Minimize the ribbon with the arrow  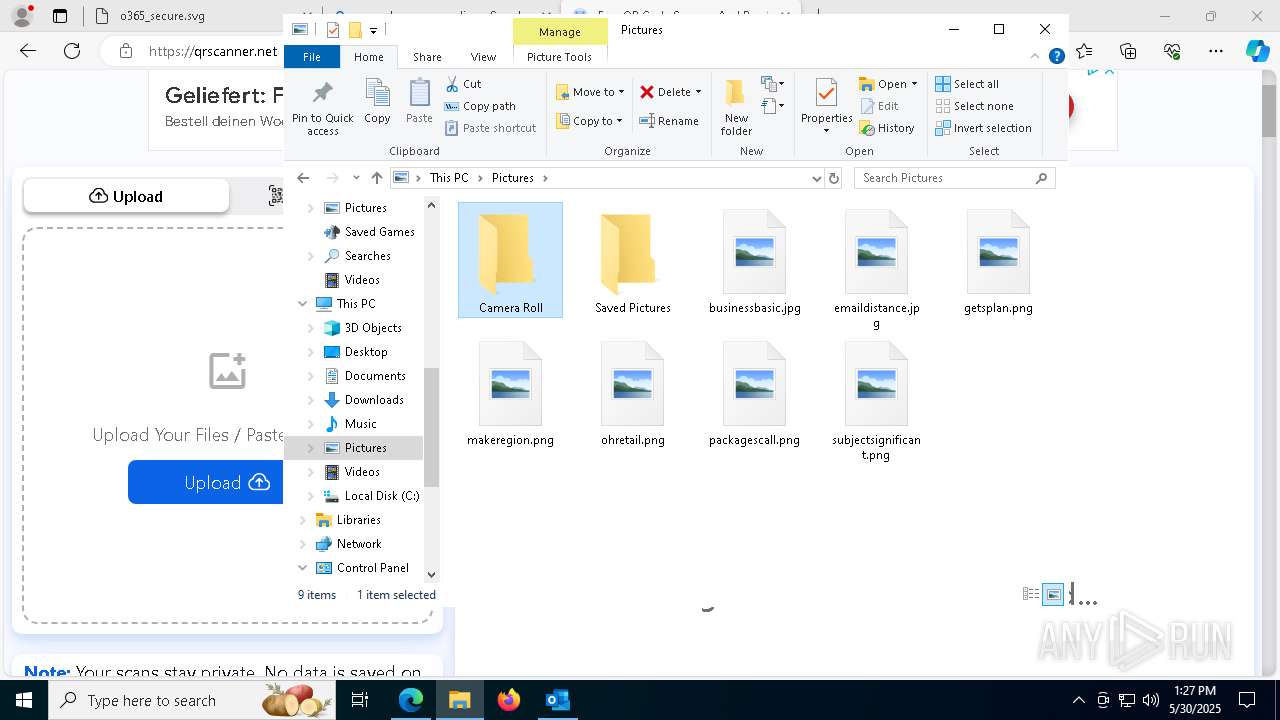[1036, 57]
